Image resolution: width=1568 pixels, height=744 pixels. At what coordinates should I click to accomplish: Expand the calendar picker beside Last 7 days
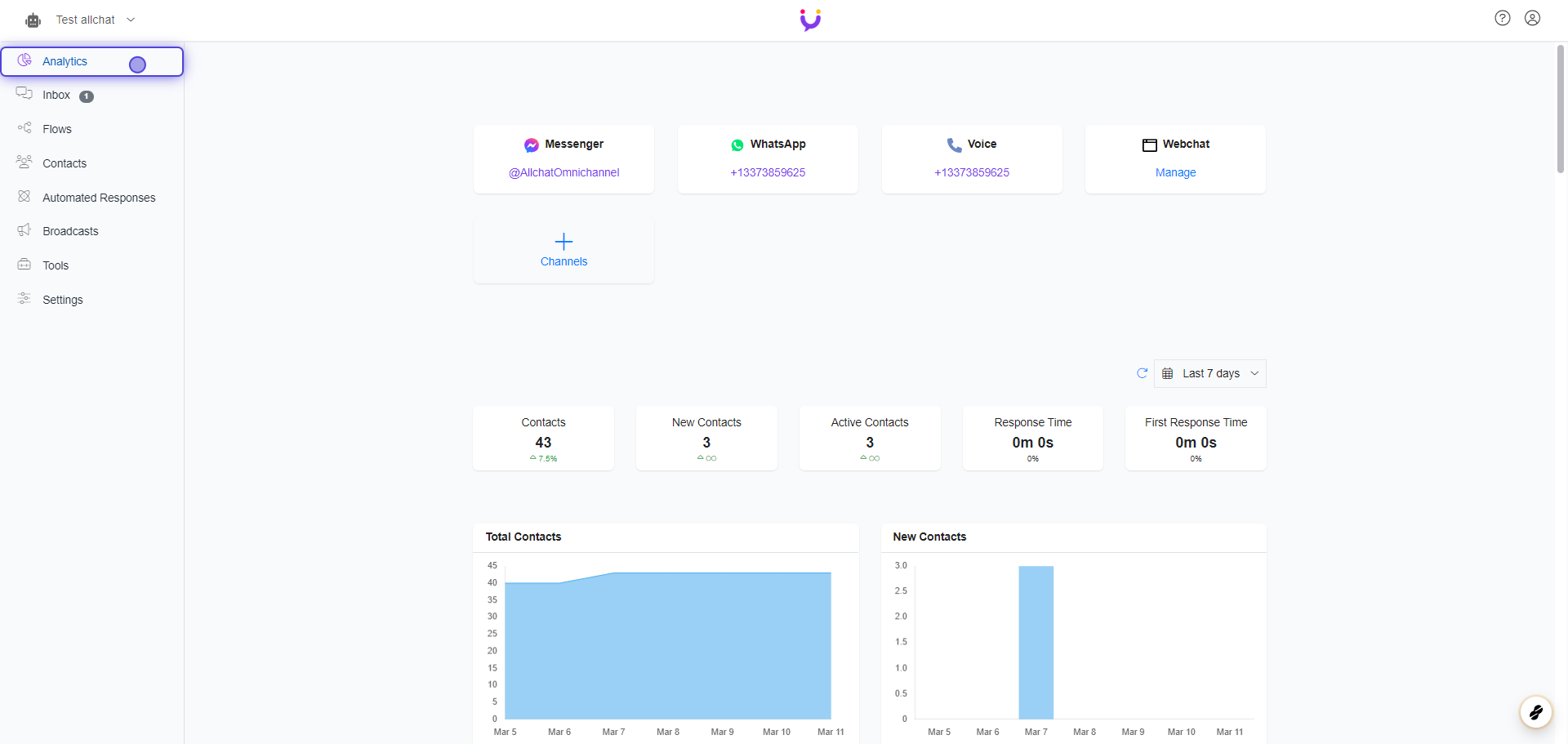click(1168, 373)
